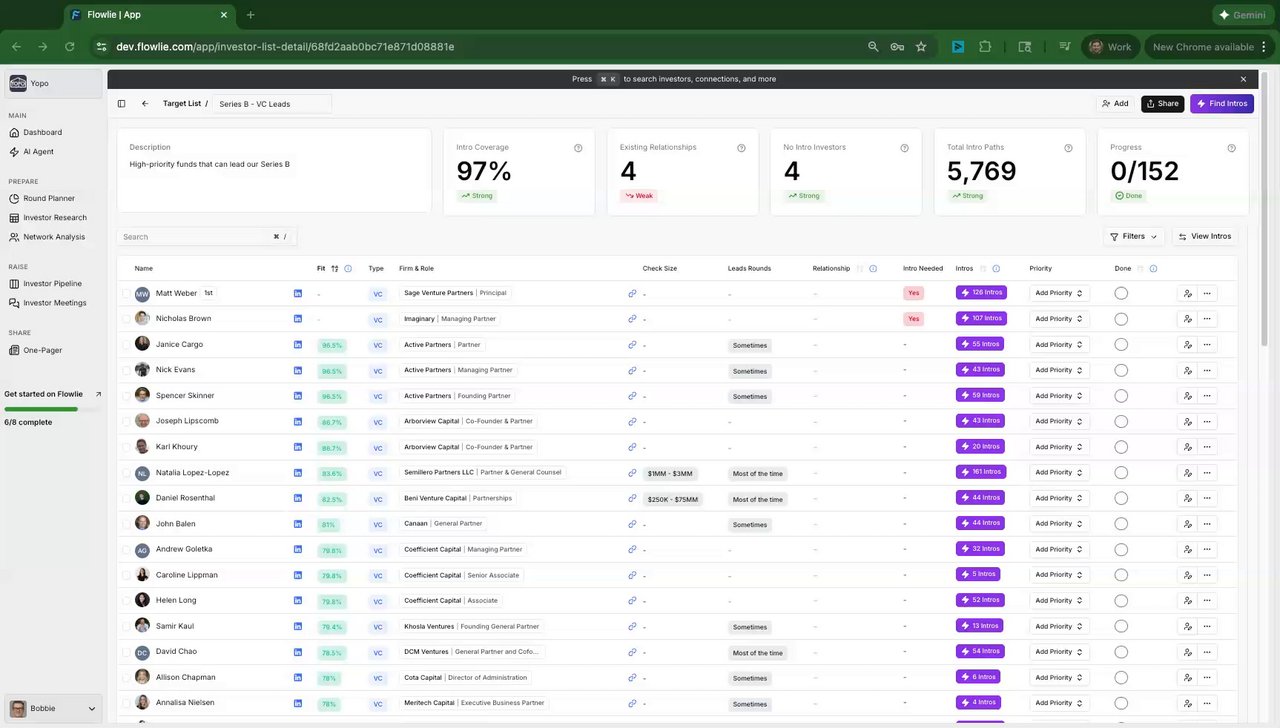Open Add Priority dropdown for Nick Evans
This screenshot has width=1280, height=728.
click(x=1059, y=370)
